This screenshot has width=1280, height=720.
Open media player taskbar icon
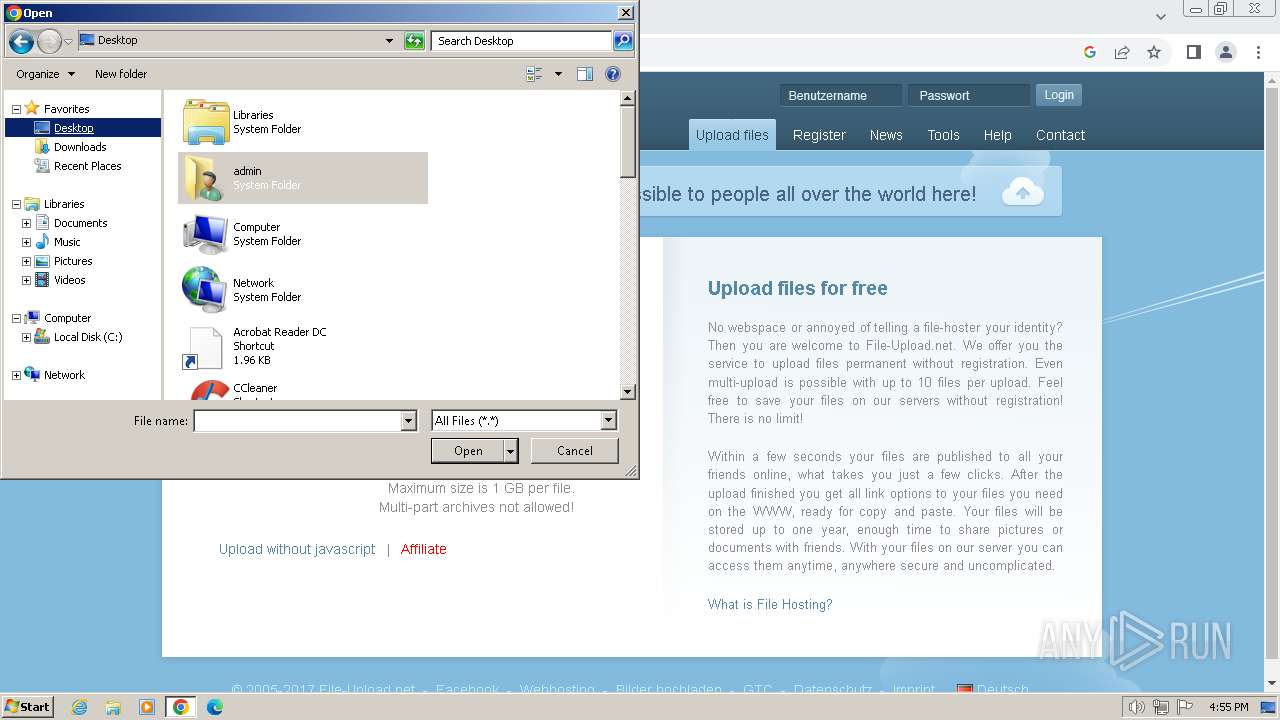click(x=147, y=707)
